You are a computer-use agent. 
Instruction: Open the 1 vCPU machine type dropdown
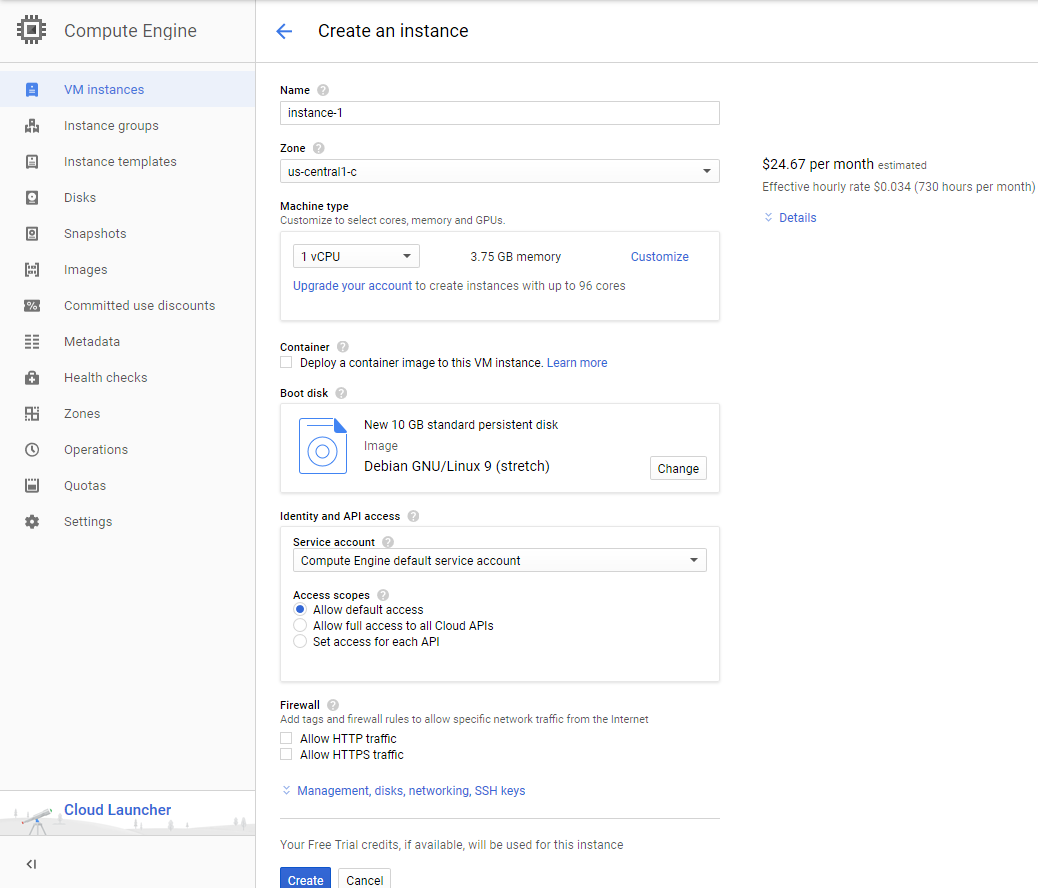click(x=356, y=256)
